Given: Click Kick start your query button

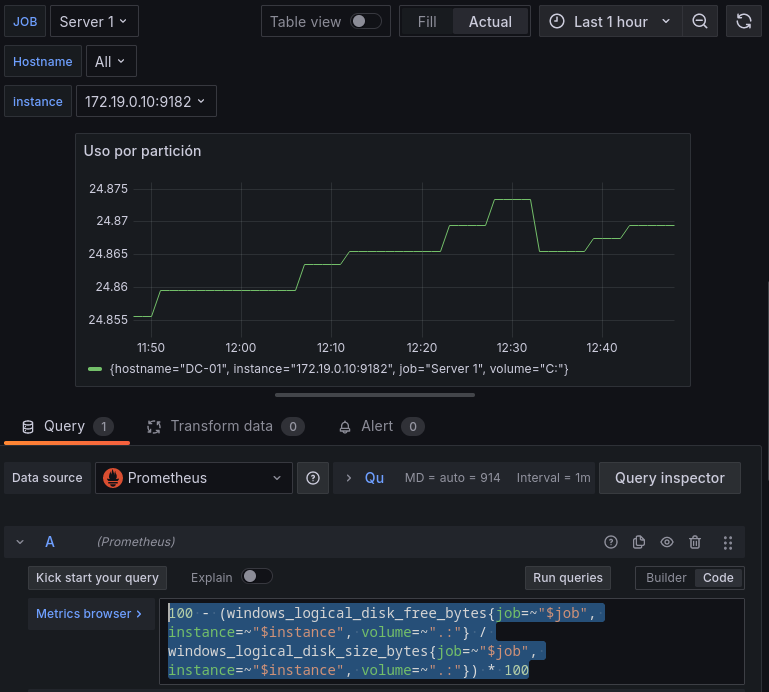Looking at the screenshot, I should [x=97, y=578].
